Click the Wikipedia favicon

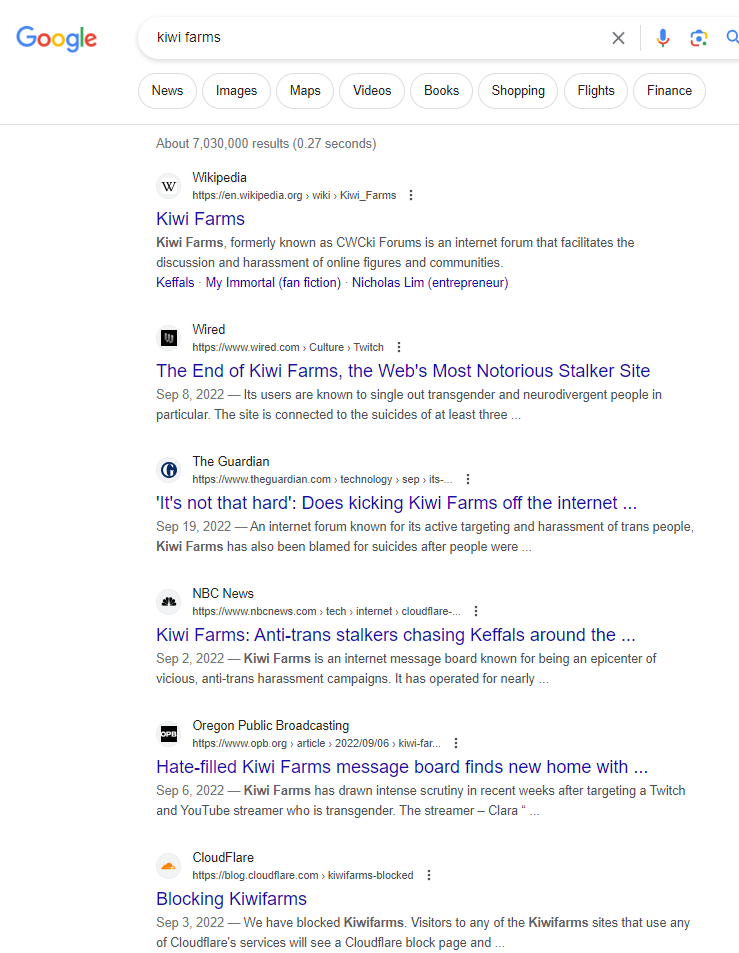coord(169,186)
